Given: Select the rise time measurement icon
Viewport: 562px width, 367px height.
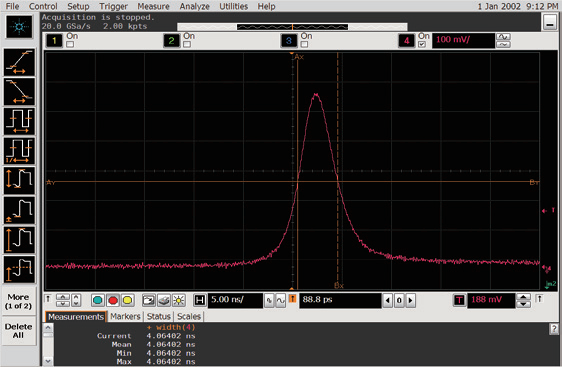Looking at the screenshot, I should point(19,62).
